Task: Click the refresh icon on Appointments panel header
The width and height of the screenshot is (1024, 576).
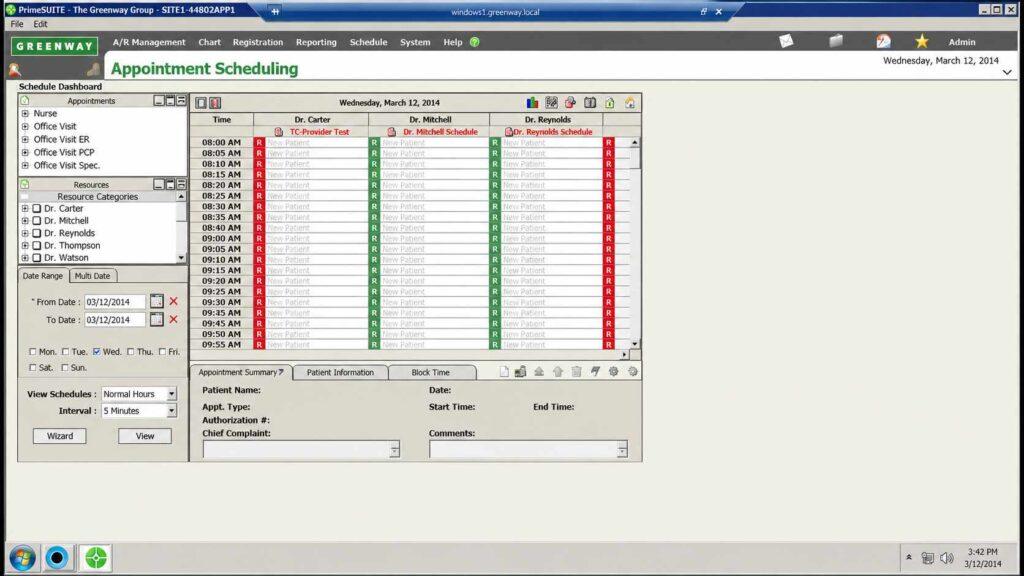Action: (25, 101)
